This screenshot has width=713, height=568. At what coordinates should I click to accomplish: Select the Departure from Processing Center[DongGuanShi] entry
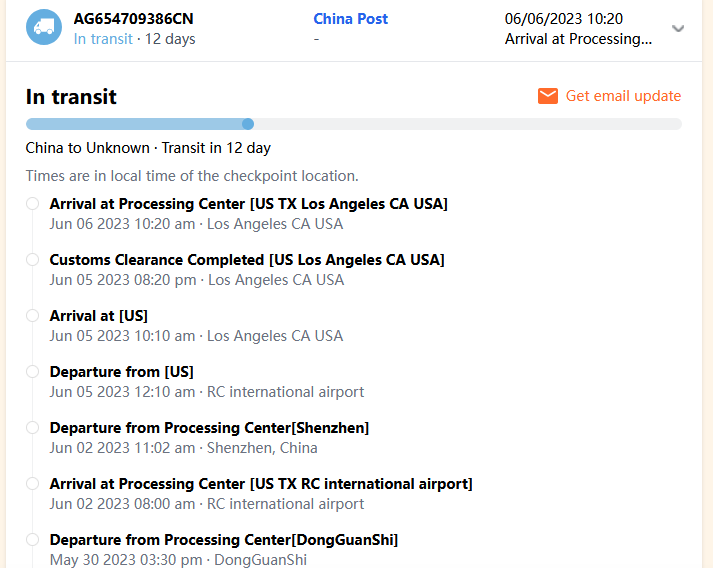point(223,540)
